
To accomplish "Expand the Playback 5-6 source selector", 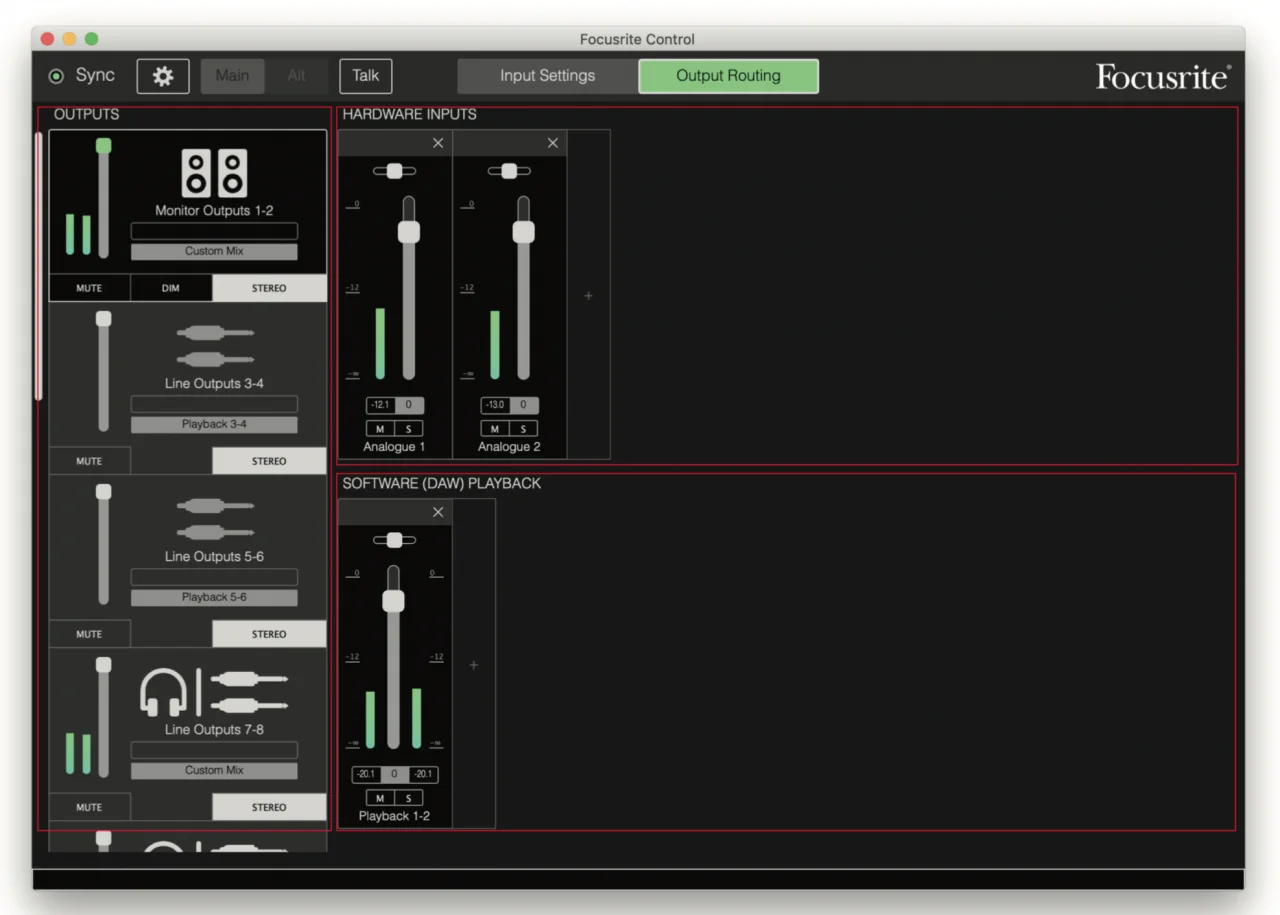I will pyautogui.click(x=214, y=597).
